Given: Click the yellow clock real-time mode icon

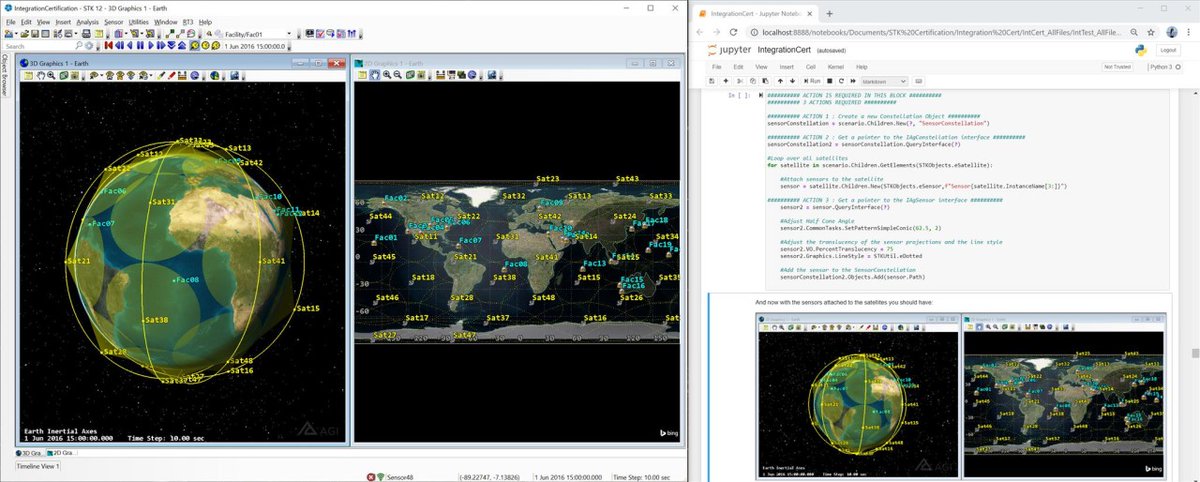Looking at the screenshot, I should (206, 46).
